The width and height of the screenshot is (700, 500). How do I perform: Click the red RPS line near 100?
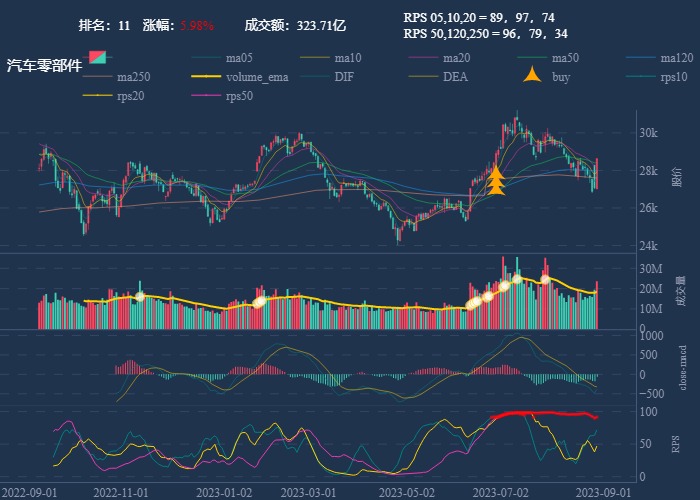coord(540,413)
